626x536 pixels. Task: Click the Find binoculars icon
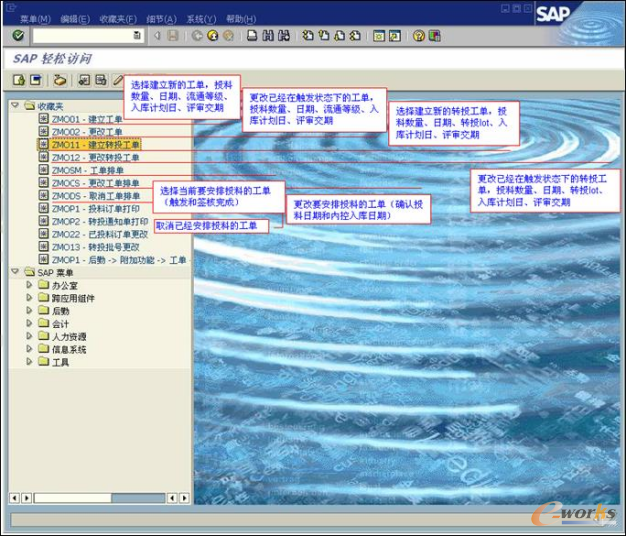click(268, 36)
